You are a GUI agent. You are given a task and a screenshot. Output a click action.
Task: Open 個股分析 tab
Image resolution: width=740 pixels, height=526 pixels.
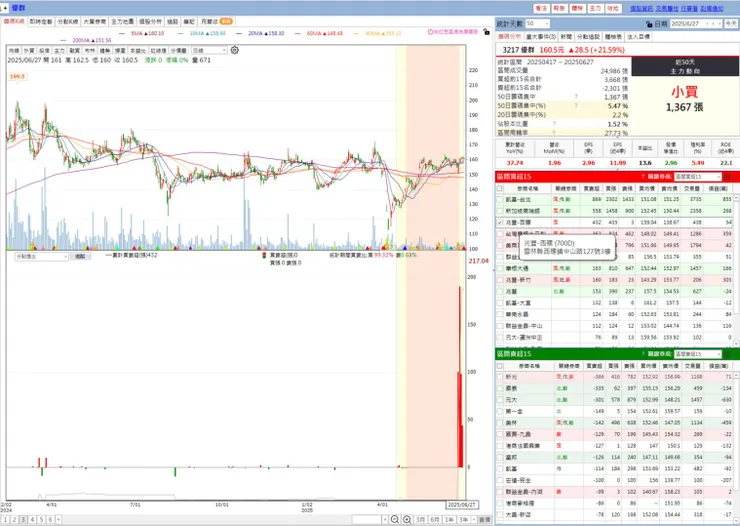coord(150,22)
